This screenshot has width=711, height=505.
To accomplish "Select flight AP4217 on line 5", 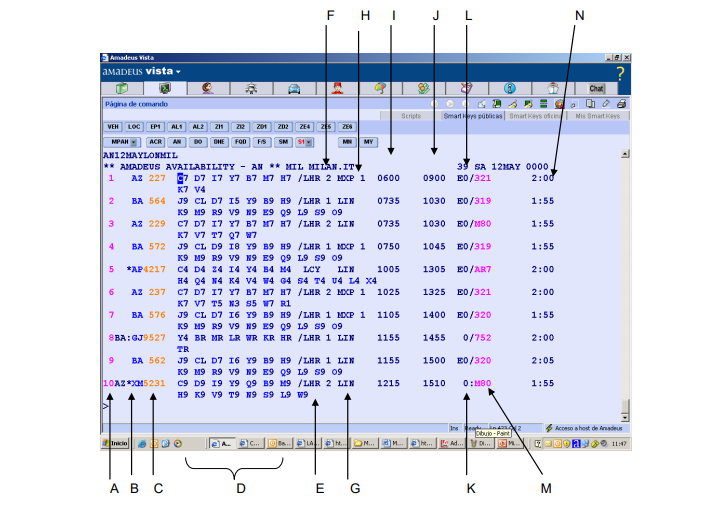I will tap(146, 269).
